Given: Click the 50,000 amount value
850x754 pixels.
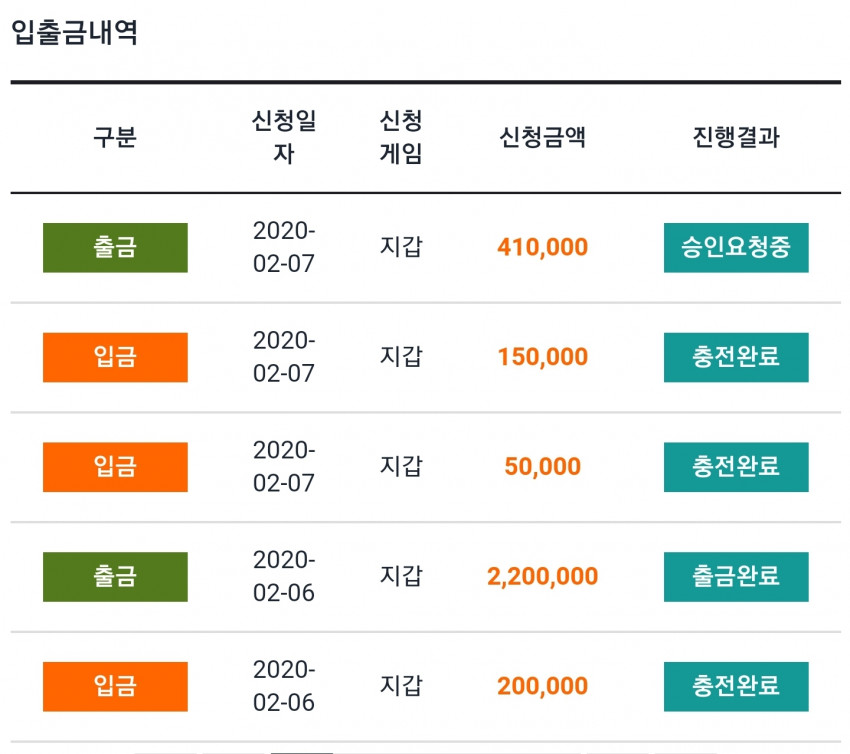Looking at the screenshot, I should pos(543,467).
